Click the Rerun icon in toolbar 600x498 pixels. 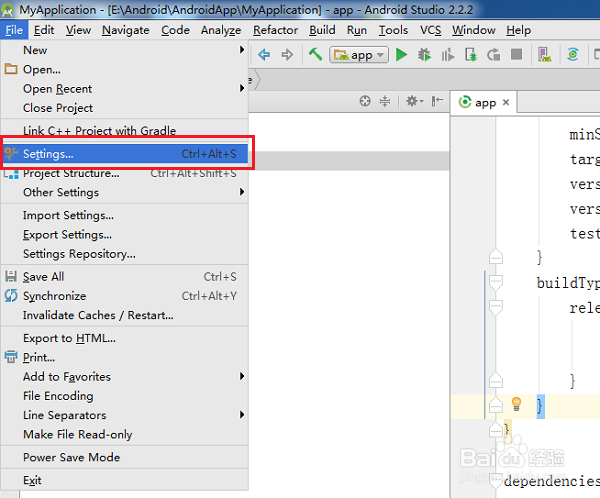coord(494,55)
